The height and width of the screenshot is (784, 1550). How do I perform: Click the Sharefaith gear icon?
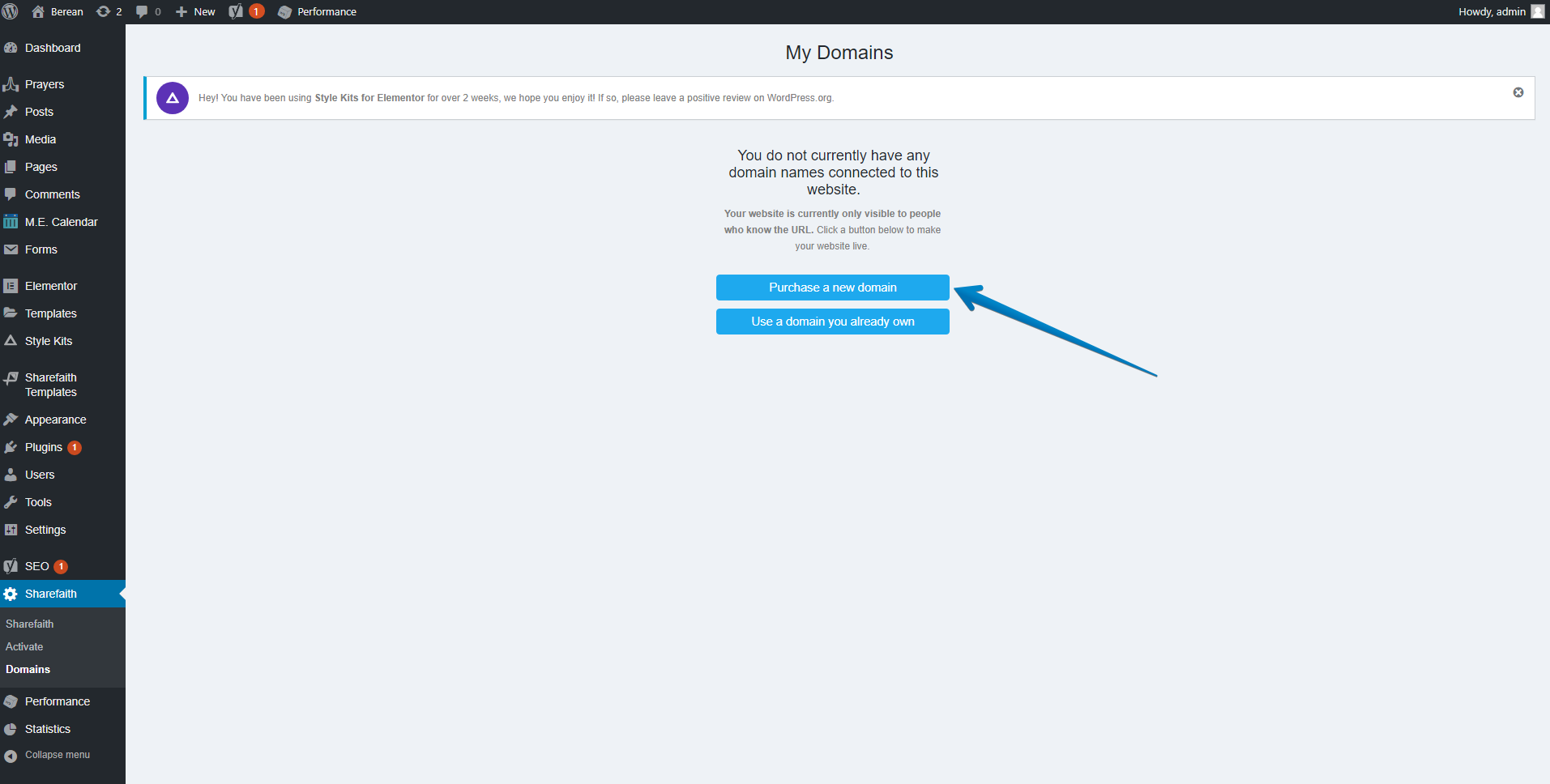(11, 594)
